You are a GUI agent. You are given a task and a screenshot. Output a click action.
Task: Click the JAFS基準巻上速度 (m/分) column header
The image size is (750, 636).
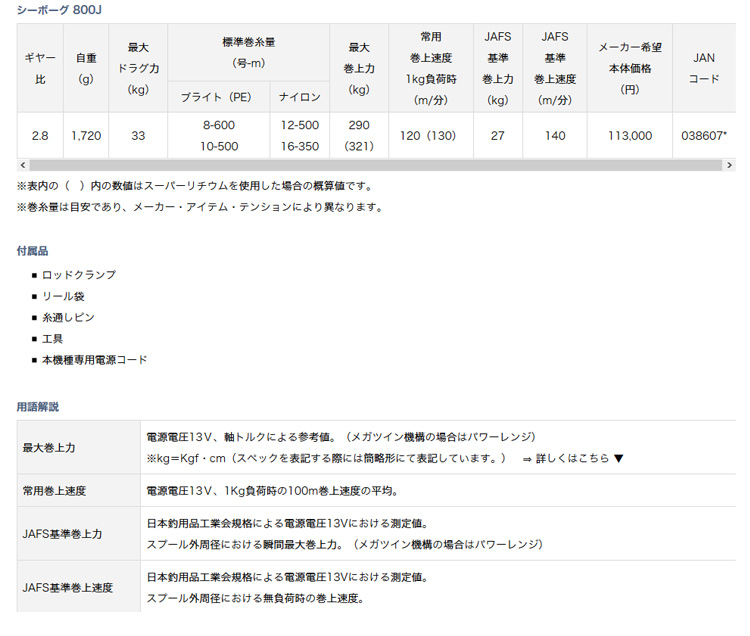[555, 68]
